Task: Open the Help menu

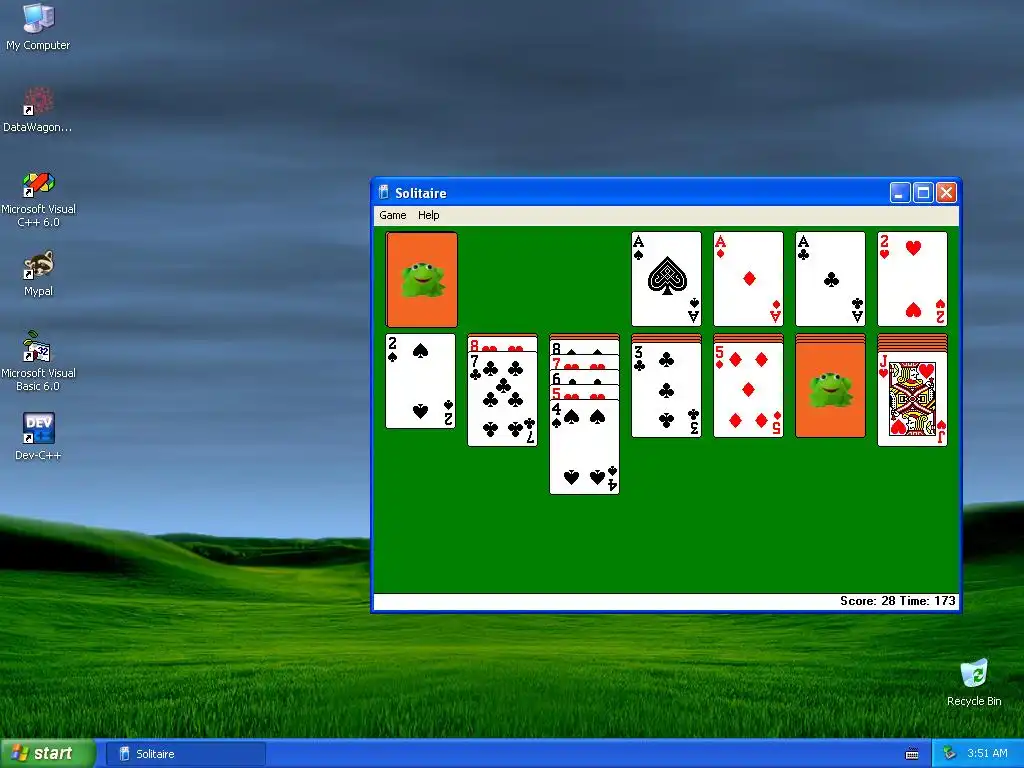Action: tap(428, 215)
